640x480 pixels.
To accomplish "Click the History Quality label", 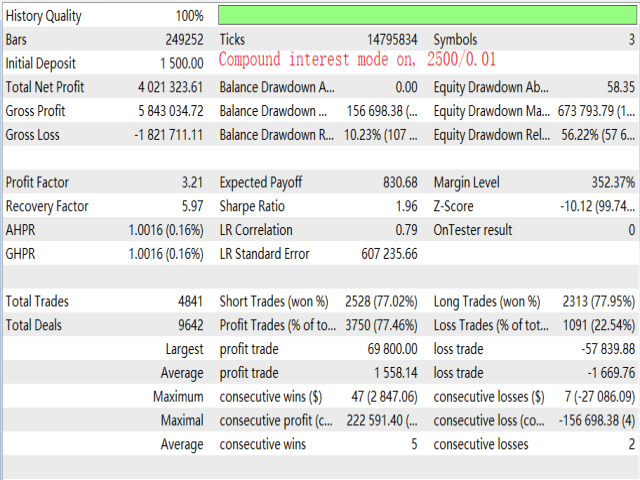I will (x=43, y=16).
